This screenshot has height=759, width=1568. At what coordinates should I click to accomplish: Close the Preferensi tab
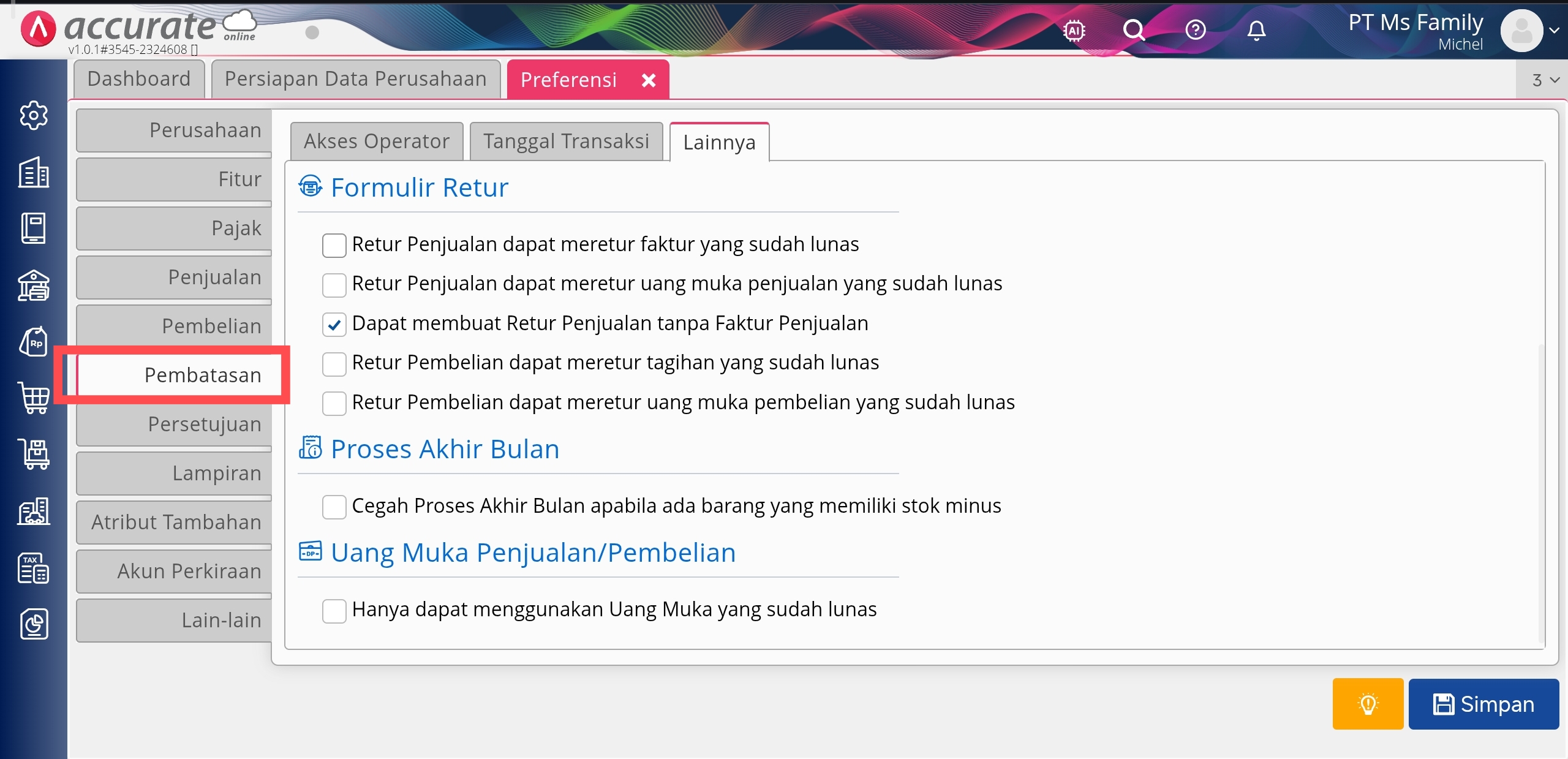coord(649,80)
